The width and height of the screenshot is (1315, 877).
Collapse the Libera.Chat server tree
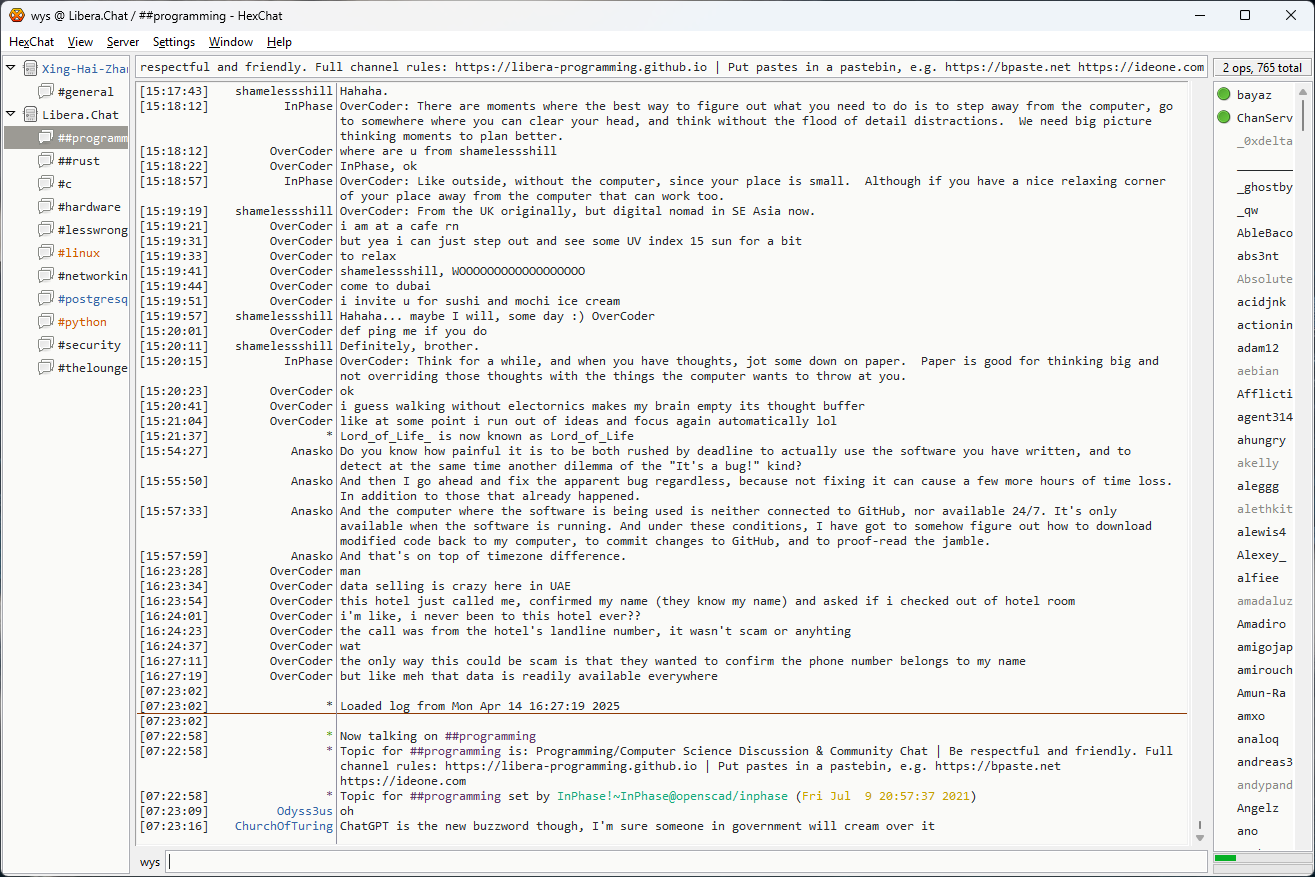pyautogui.click(x=11, y=115)
